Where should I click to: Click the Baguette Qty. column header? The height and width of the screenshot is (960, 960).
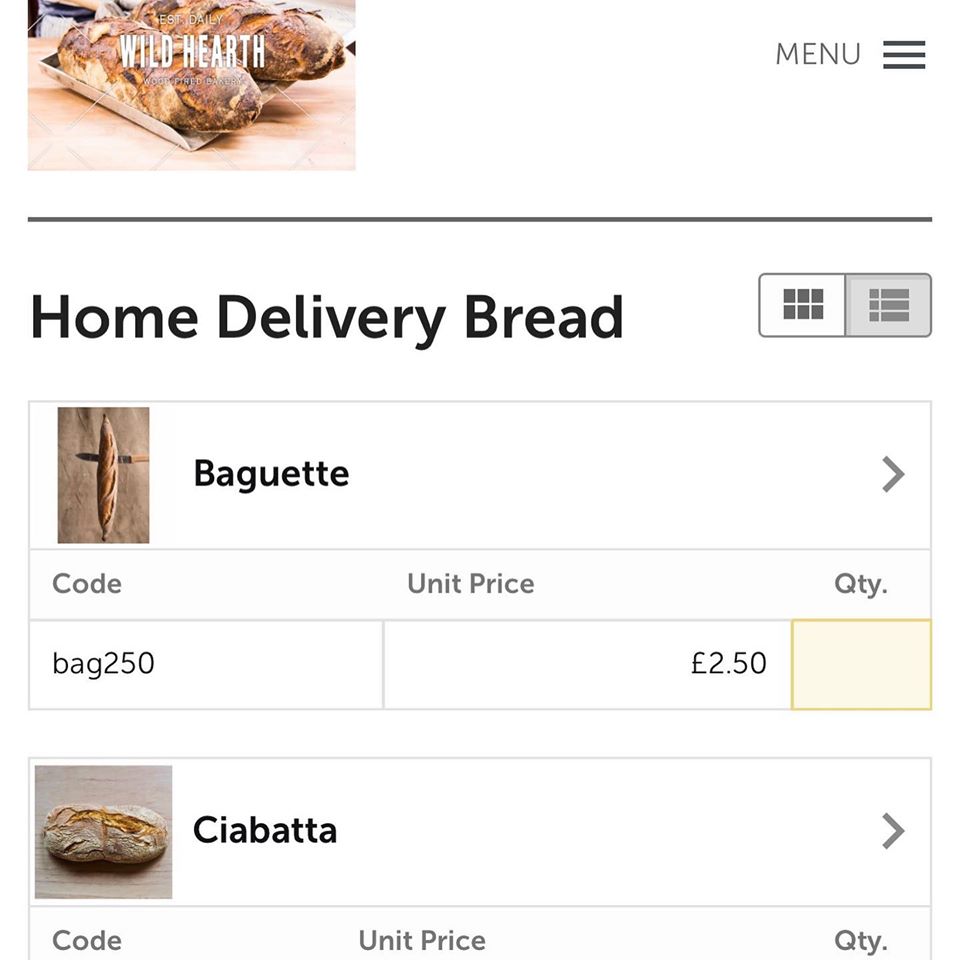[x=860, y=584]
